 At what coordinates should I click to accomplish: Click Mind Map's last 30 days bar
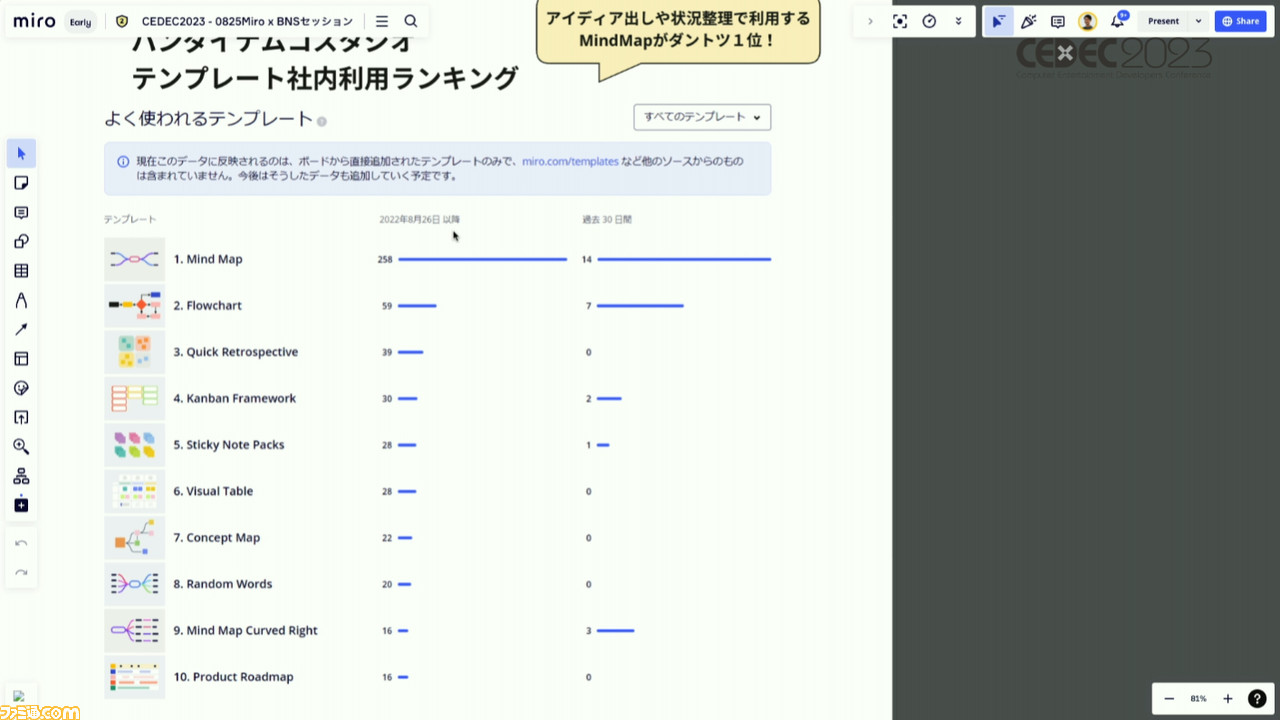click(684, 259)
